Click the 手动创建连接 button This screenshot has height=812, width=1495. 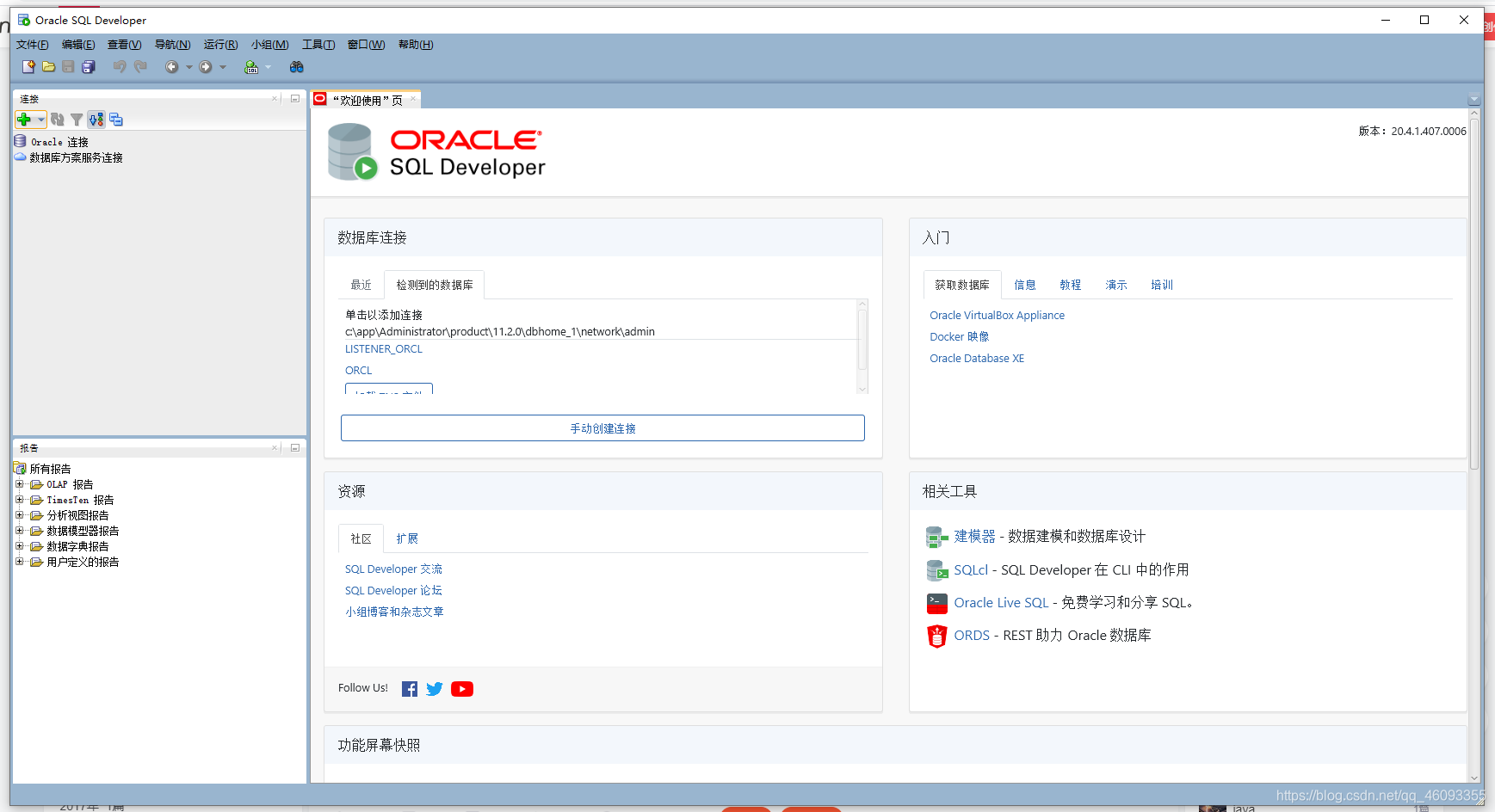coord(602,428)
